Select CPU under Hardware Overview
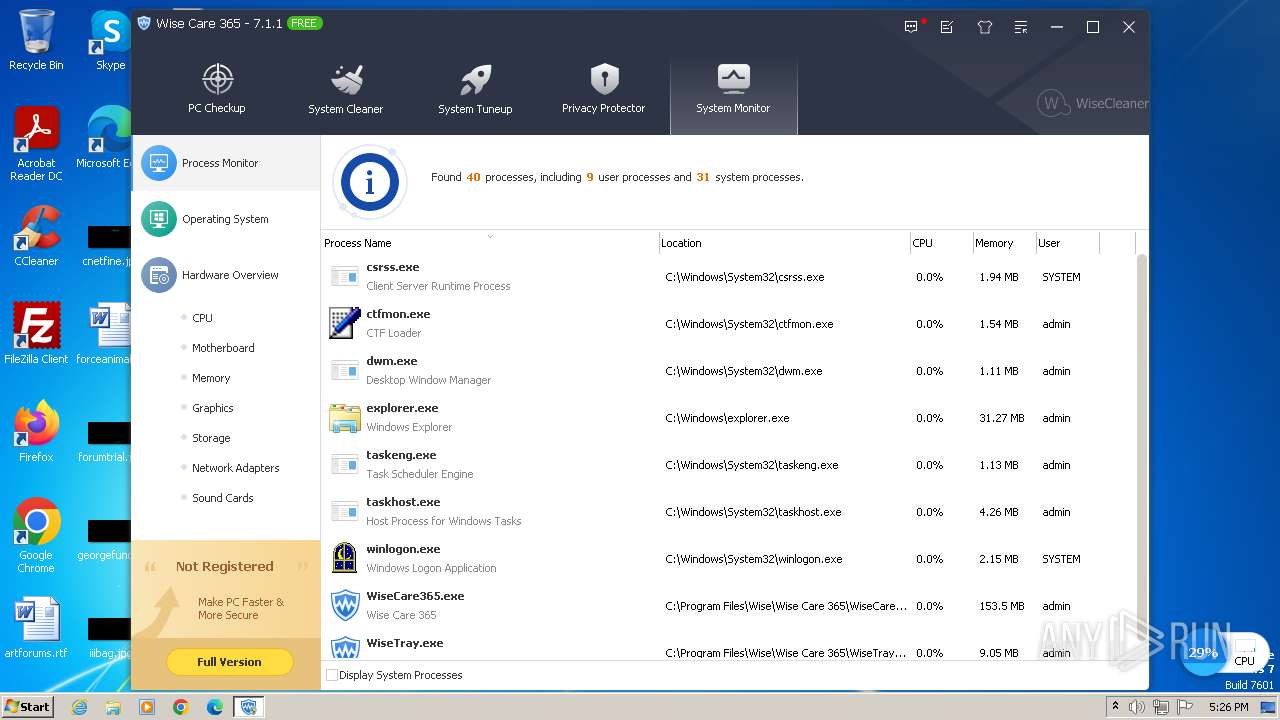 (202, 318)
